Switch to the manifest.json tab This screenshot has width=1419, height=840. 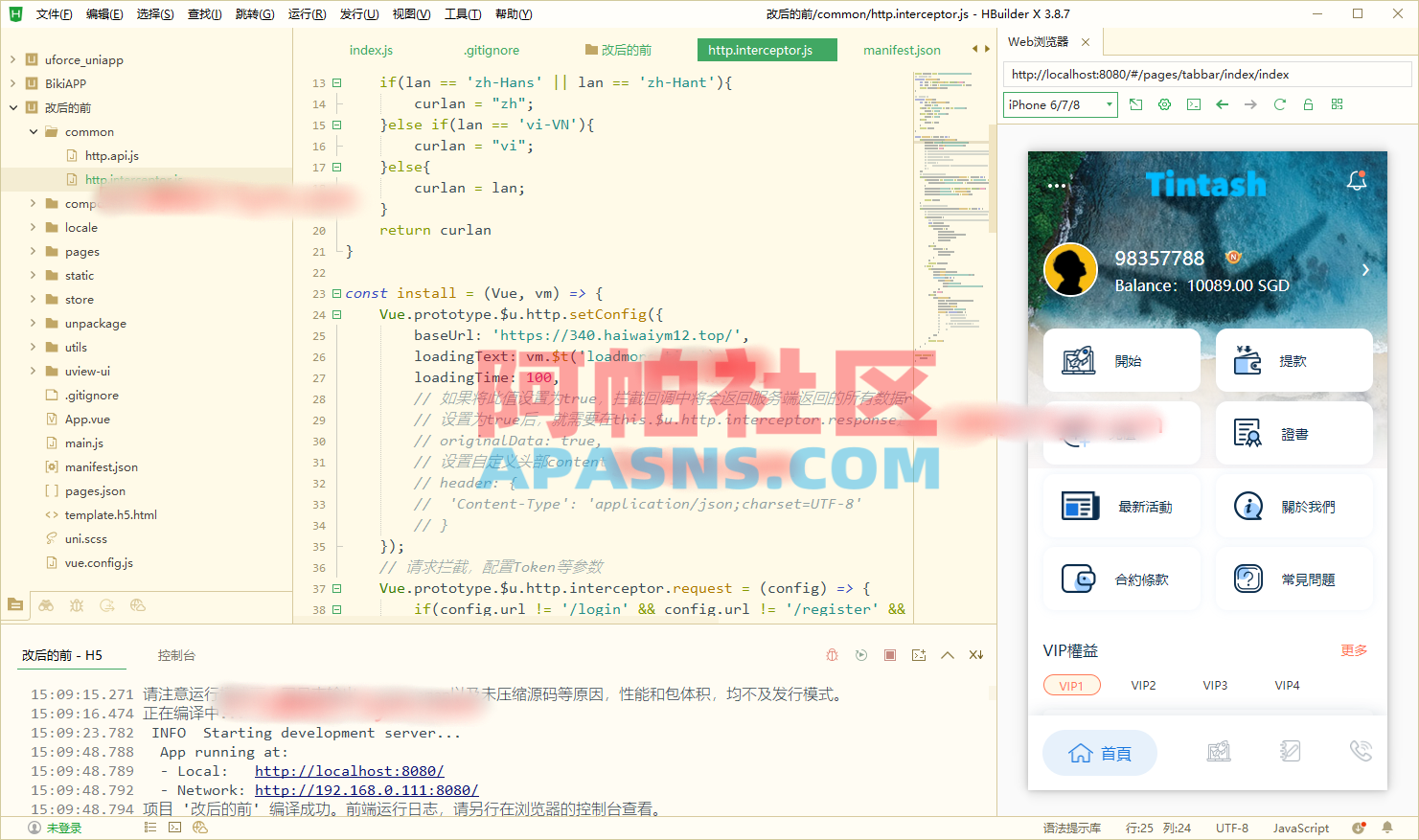click(x=901, y=49)
